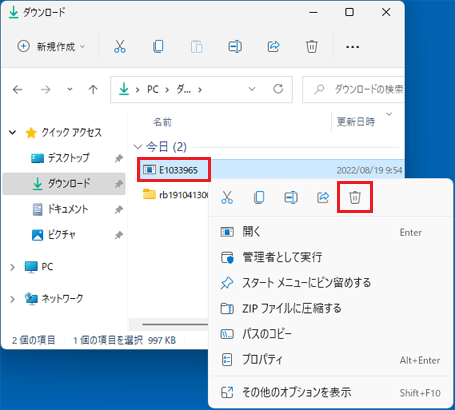
Task: Click the context menu Copy icon
Action: pyautogui.click(x=259, y=197)
